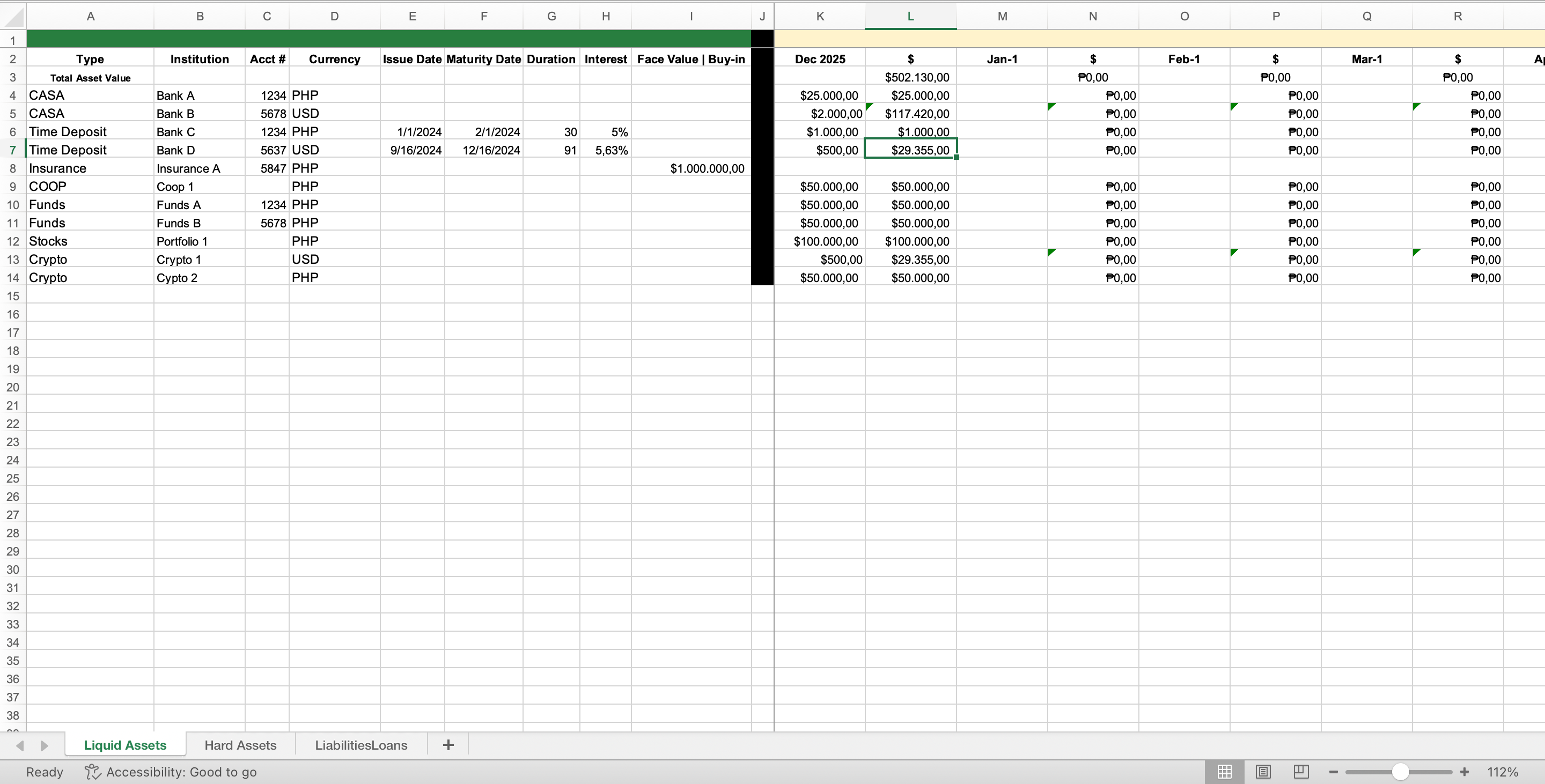This screenshot has height=784, width=1545.
Task: Add a new sheet with the plus button
Action: tap(447, 744)
